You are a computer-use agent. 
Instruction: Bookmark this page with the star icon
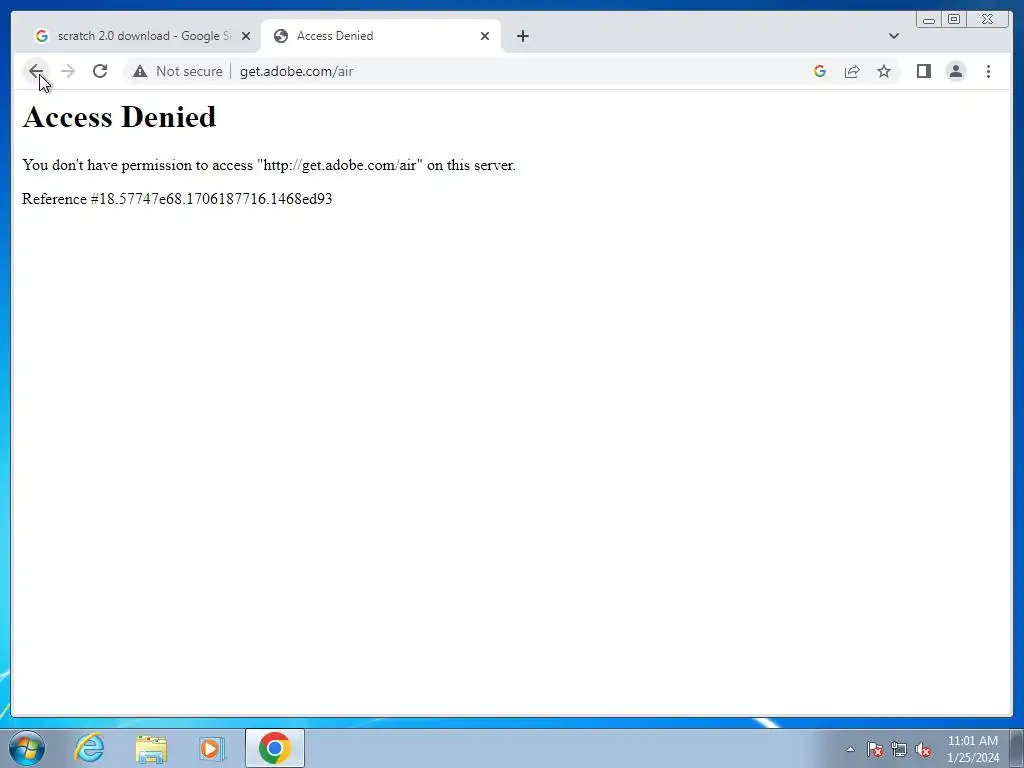[x=884, y=71]
